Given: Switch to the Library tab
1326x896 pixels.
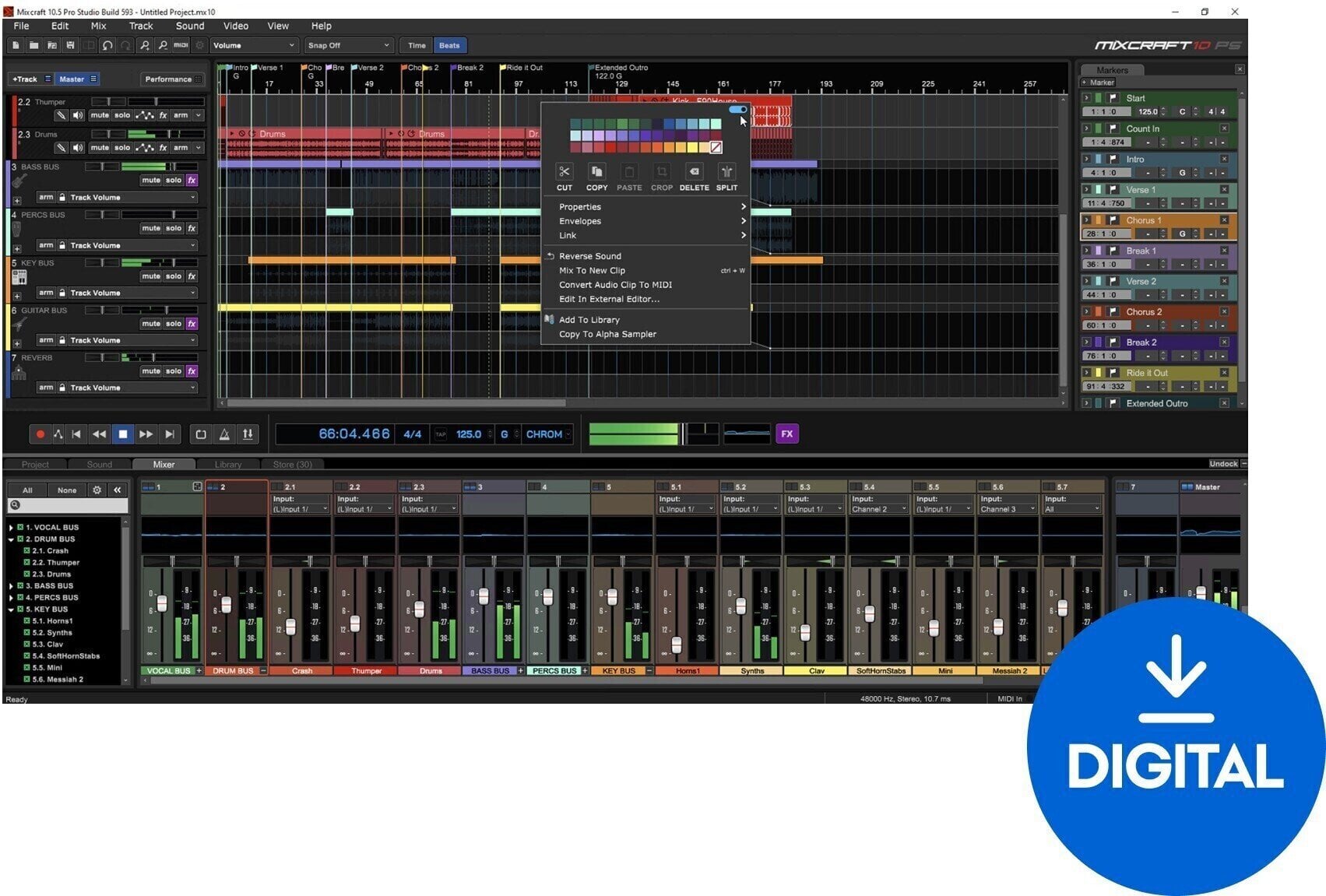Looking at the screenshot, I should tap(227, 463).
